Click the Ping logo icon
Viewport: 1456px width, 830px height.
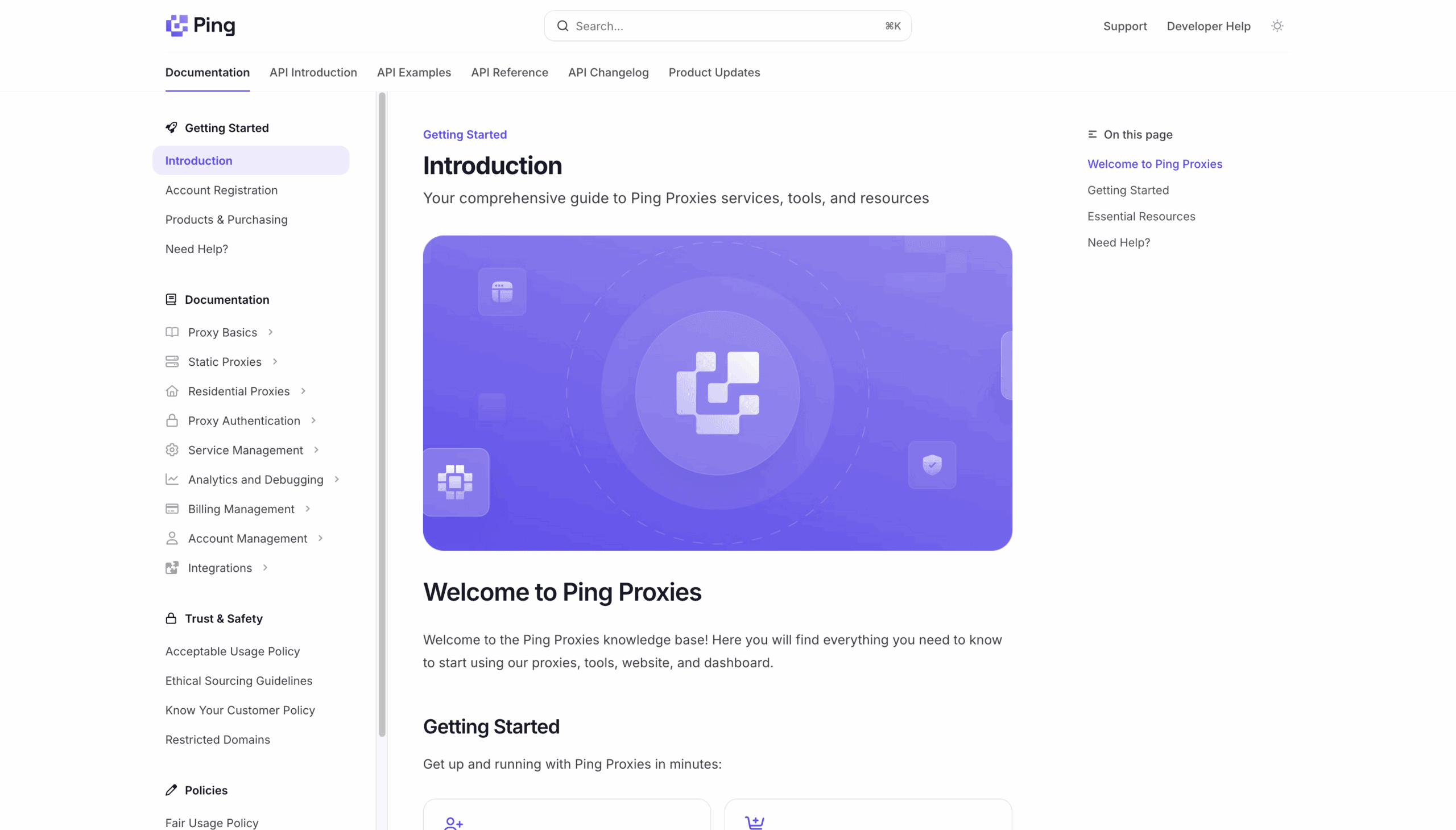(x=177, y=26)
